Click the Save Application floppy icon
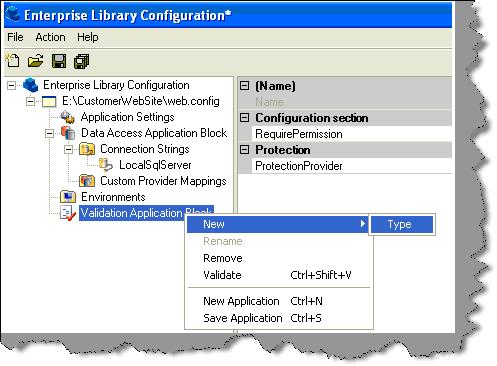Image resolution: width=497 pixels, height=366 pixels. click(59, 61)
